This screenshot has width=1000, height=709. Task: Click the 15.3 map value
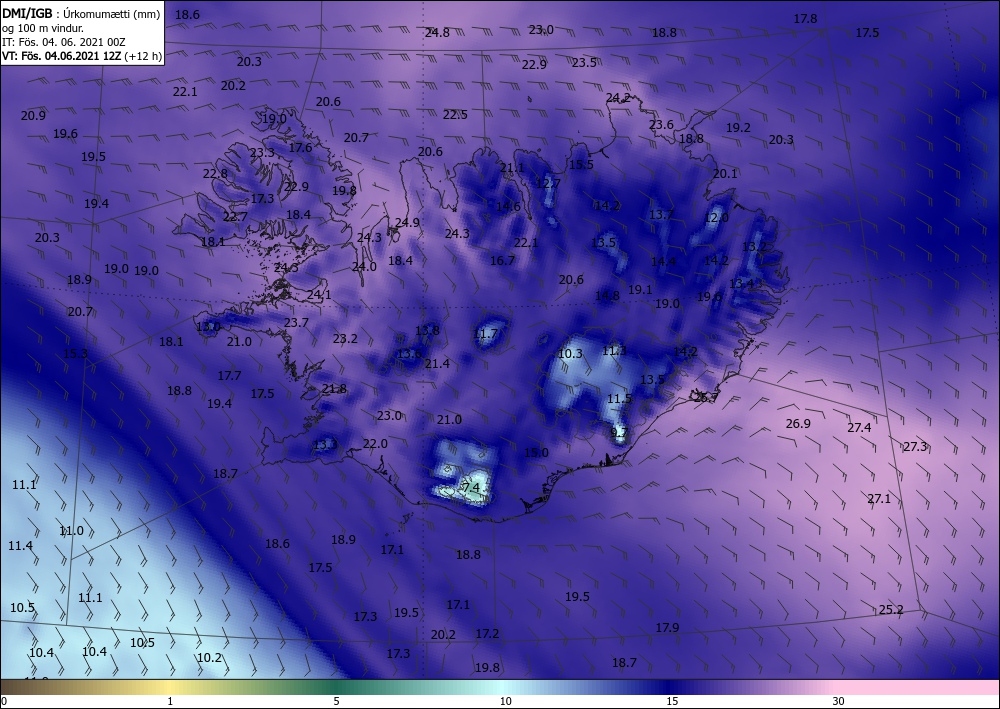click(75, 353)
